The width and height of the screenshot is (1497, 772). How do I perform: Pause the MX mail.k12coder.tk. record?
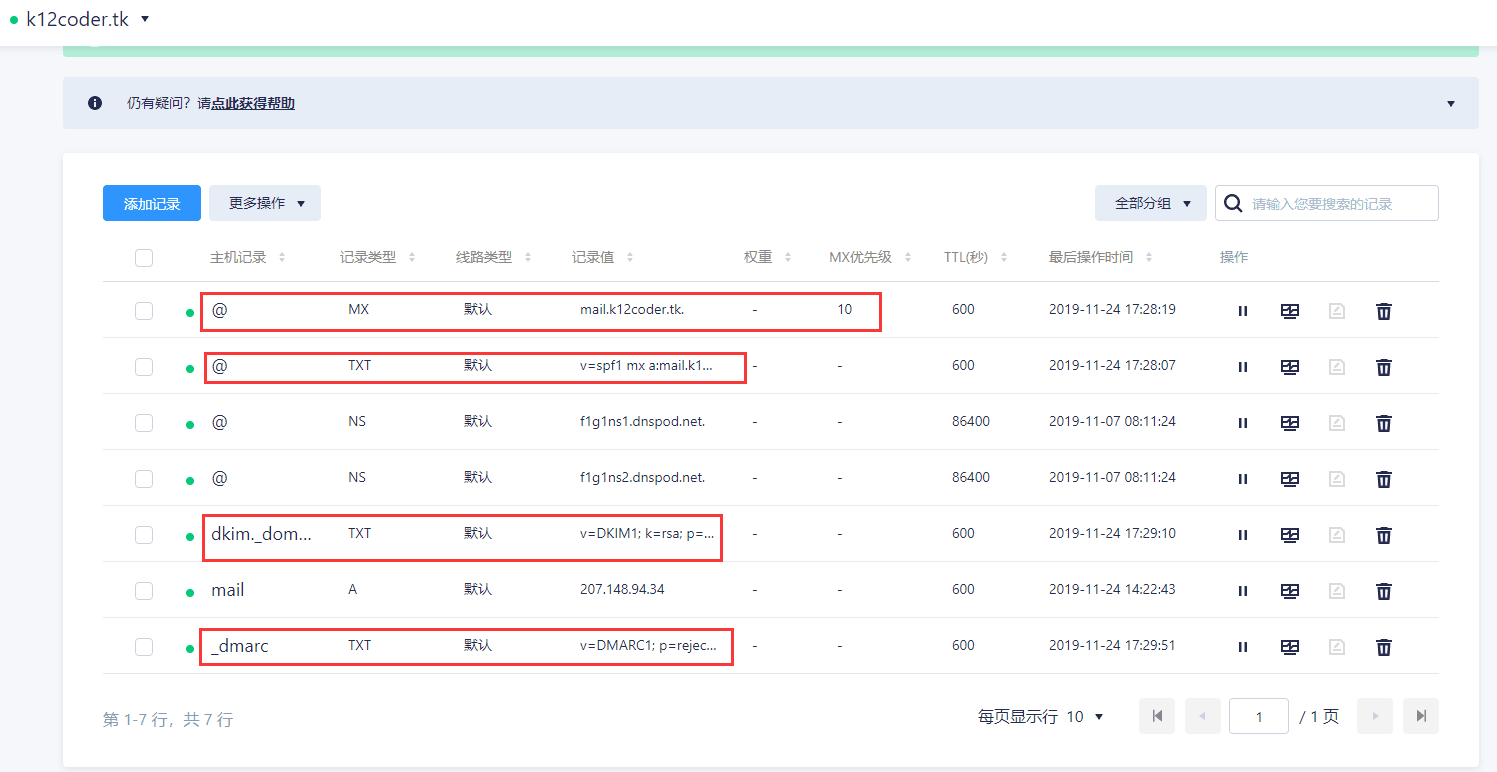coord(1243,311)
